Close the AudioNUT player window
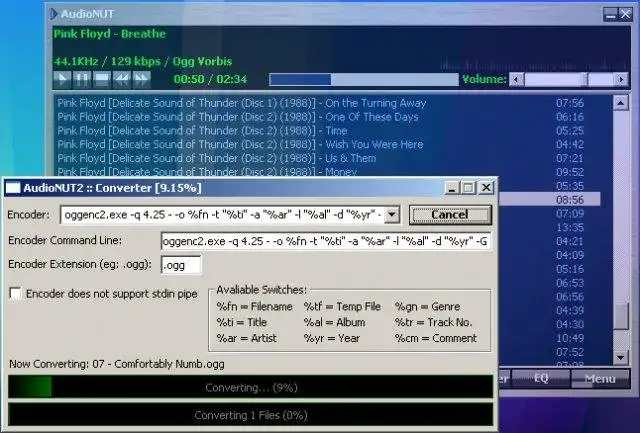The width and height of the screenshot is (640, 433). (x=625, y=14)
